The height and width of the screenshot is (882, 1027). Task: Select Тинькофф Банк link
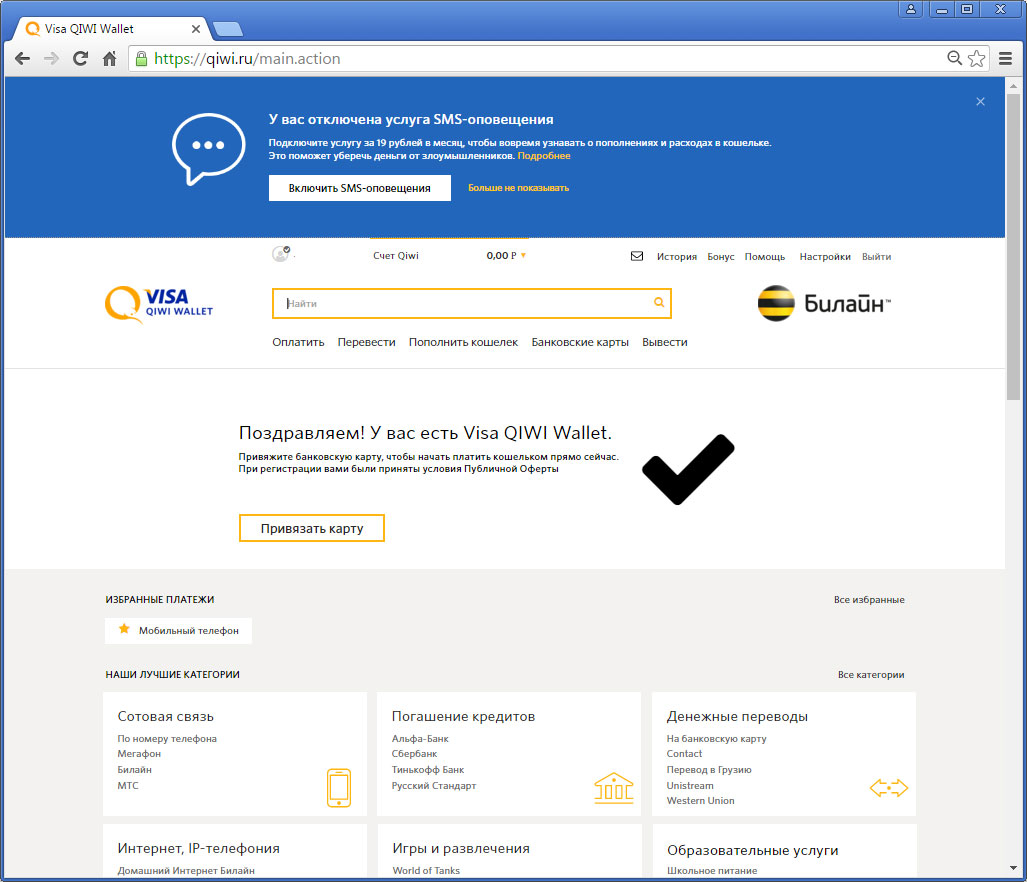click(428, 769)
